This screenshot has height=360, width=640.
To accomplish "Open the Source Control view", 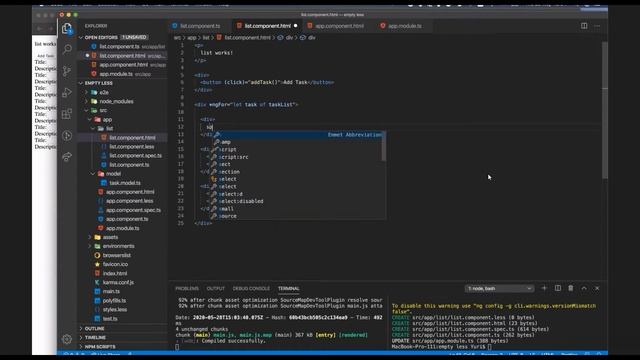I will 67,71.
